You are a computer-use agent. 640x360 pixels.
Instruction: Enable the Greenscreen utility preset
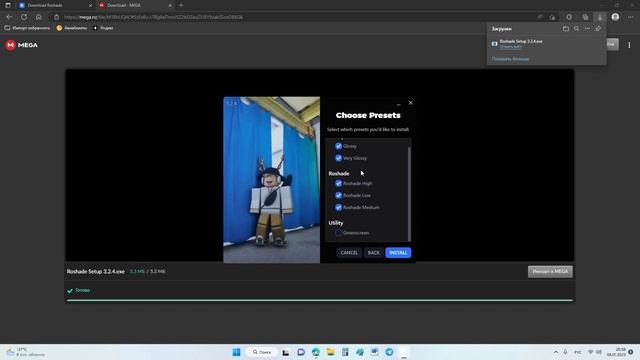click(338, 233)
